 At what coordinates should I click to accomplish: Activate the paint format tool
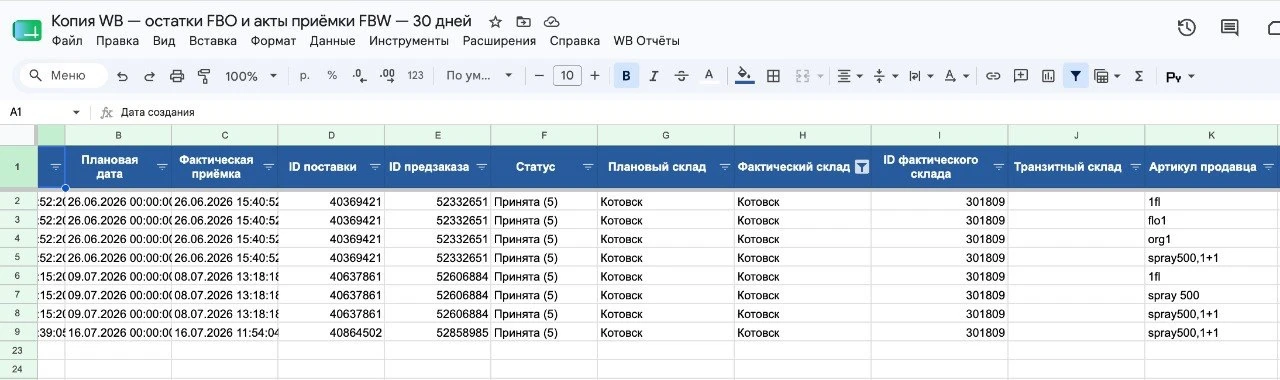tap(204, 76)
